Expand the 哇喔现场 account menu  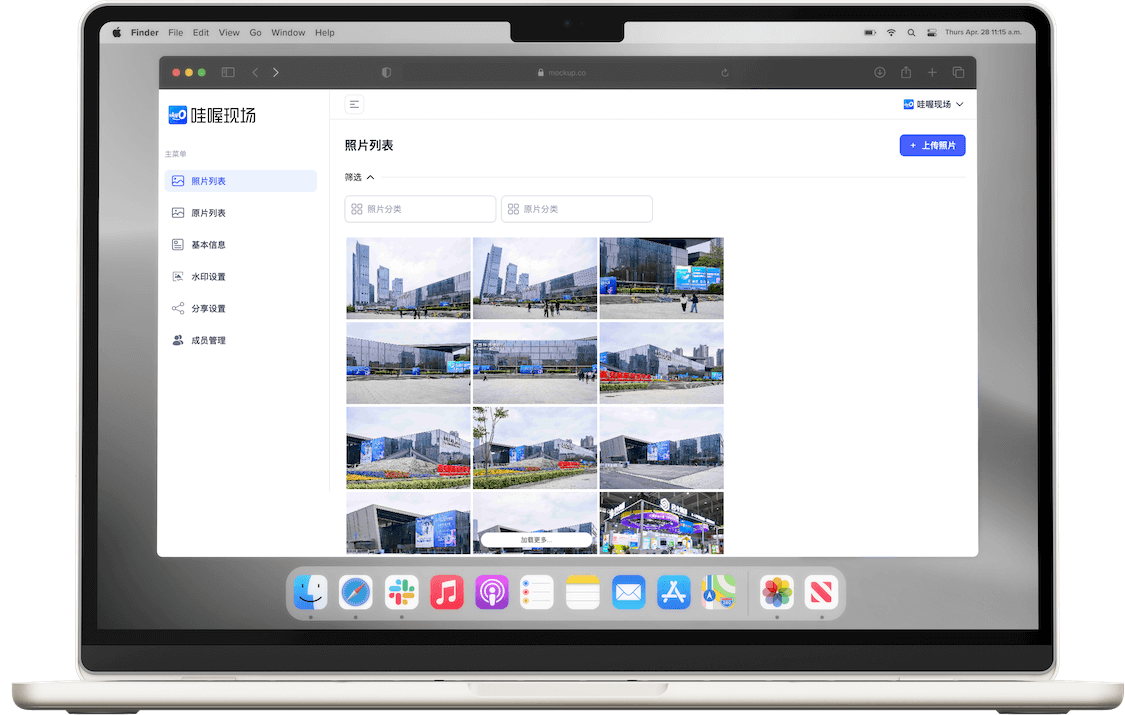933,104
